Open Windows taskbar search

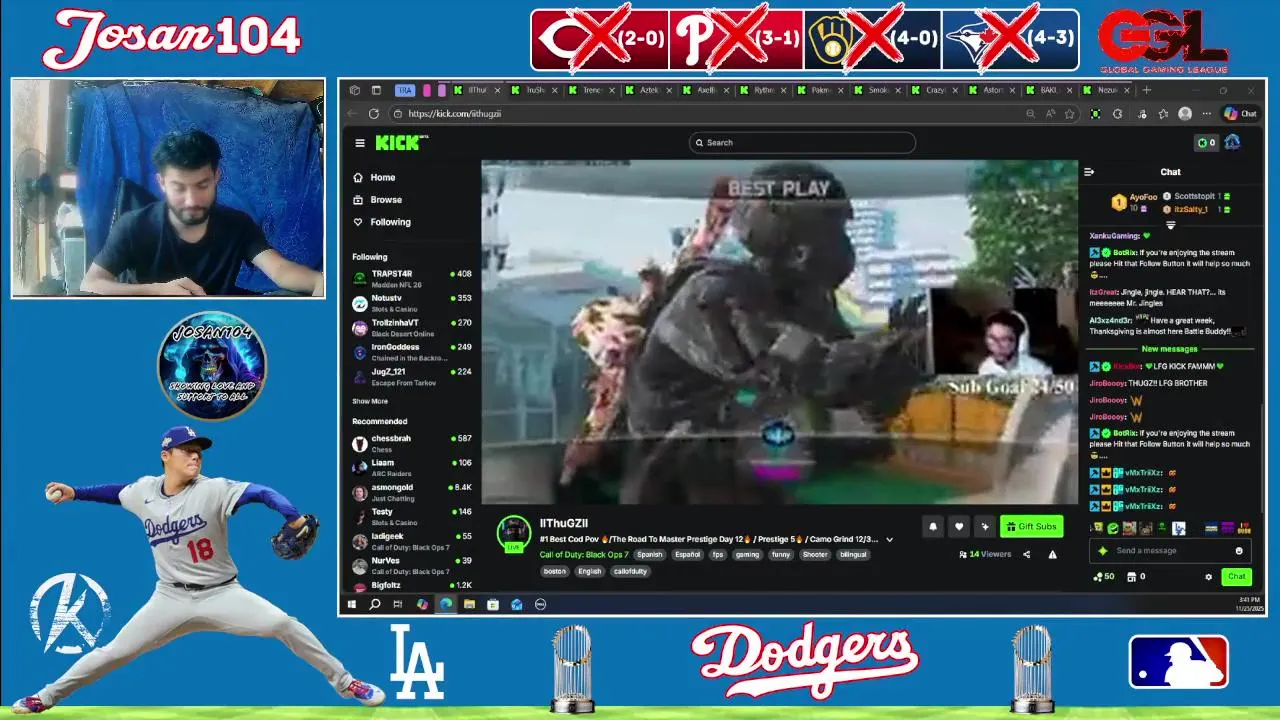point(375,604)
